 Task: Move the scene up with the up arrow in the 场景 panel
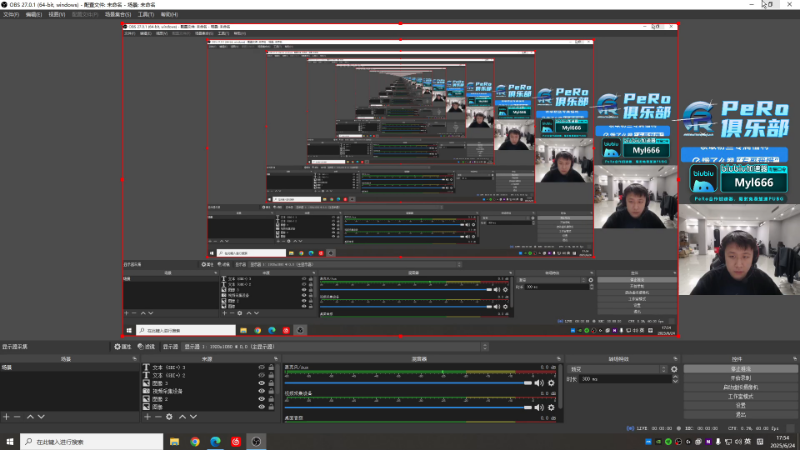[x=30, y=417]
